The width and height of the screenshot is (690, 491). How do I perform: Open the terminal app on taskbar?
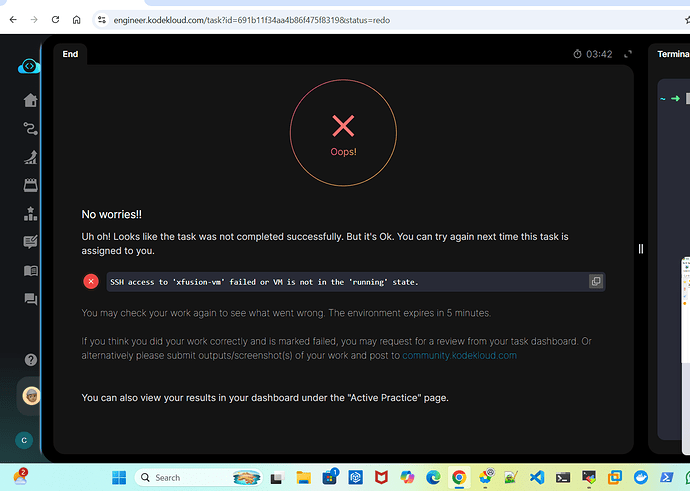(563, 477)
